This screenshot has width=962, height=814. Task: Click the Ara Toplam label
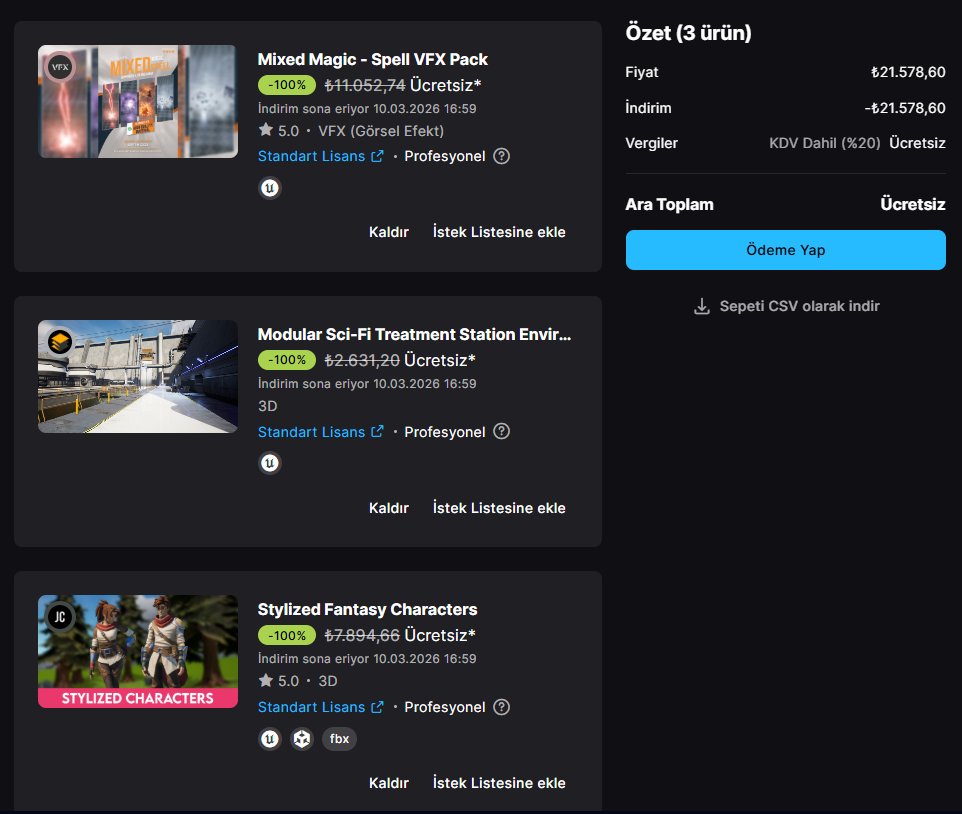669,204
